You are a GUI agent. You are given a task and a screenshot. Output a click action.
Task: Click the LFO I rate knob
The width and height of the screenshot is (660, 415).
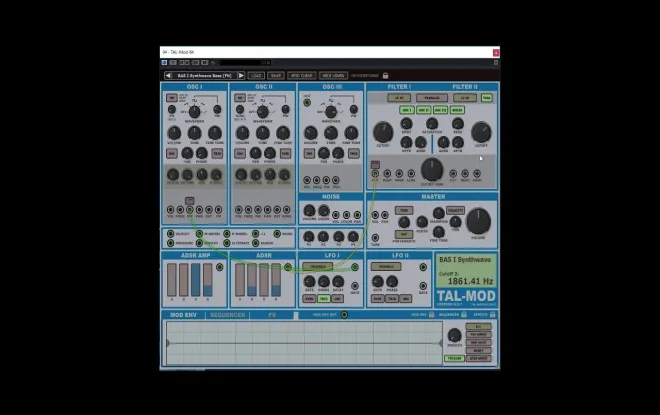coord(309,282)
